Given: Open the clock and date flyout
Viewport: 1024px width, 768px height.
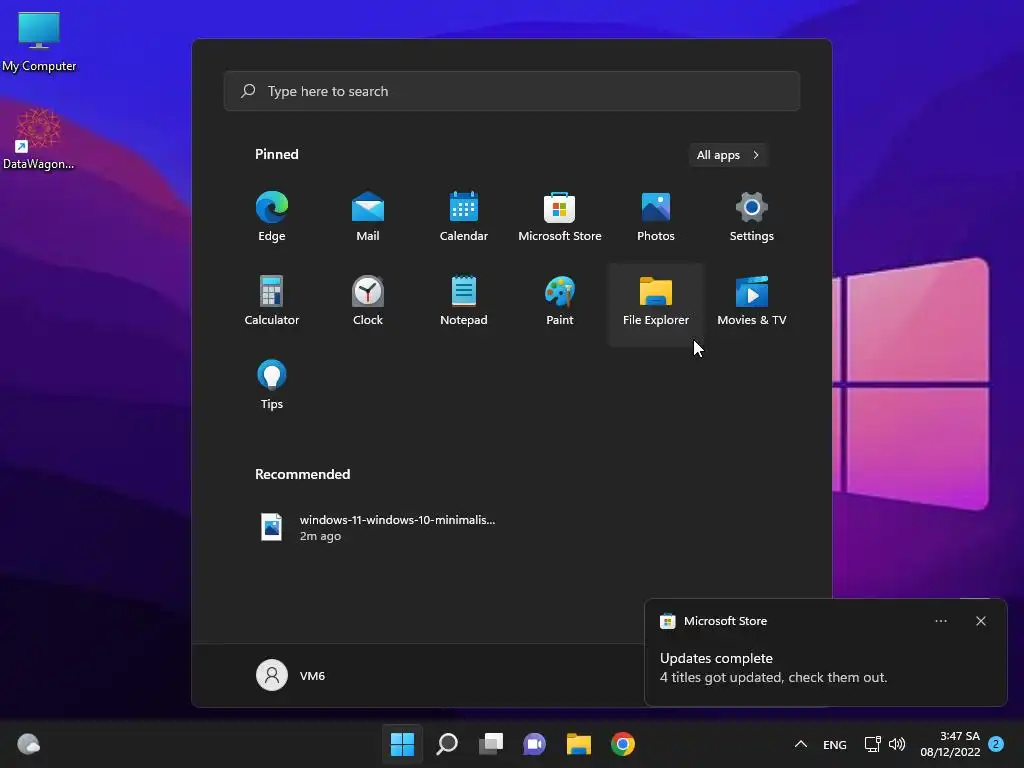Looking at the screenshot, I should 950,744.
